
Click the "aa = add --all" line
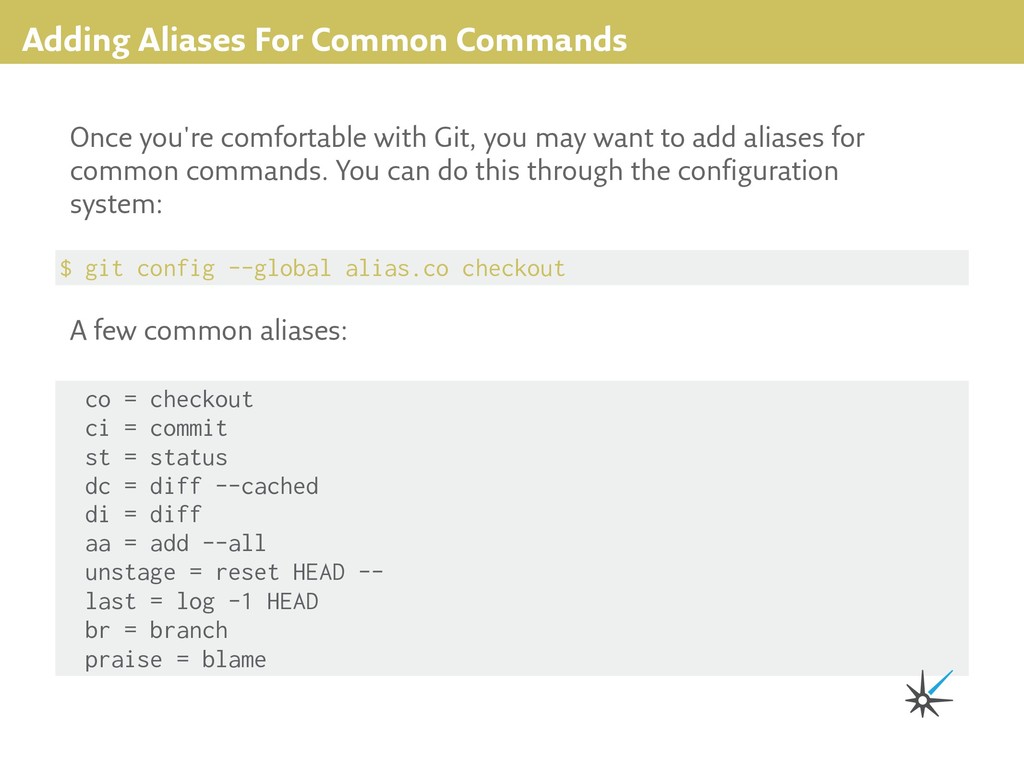175,544
